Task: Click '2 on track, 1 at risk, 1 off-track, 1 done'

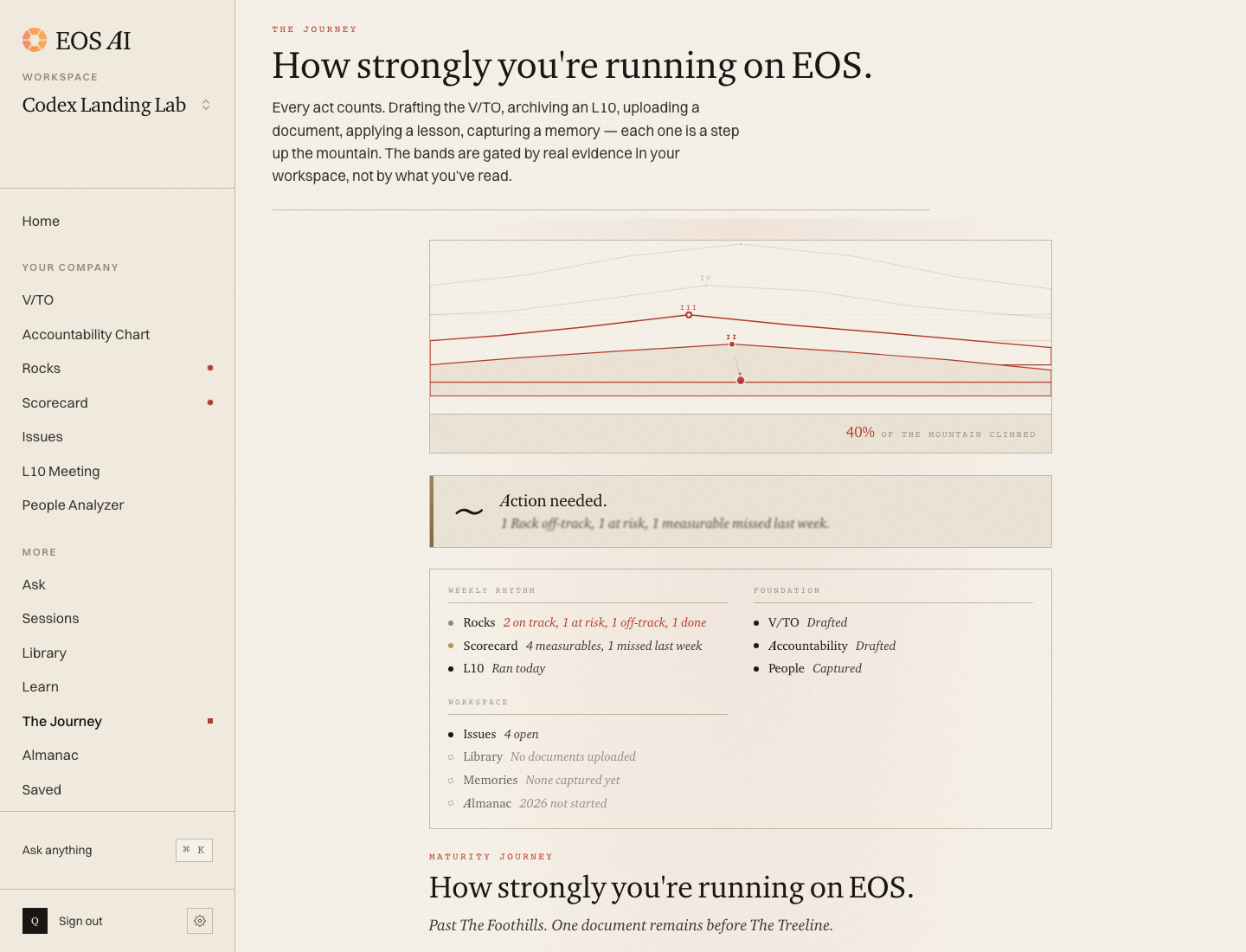Action: pos(605,623)
